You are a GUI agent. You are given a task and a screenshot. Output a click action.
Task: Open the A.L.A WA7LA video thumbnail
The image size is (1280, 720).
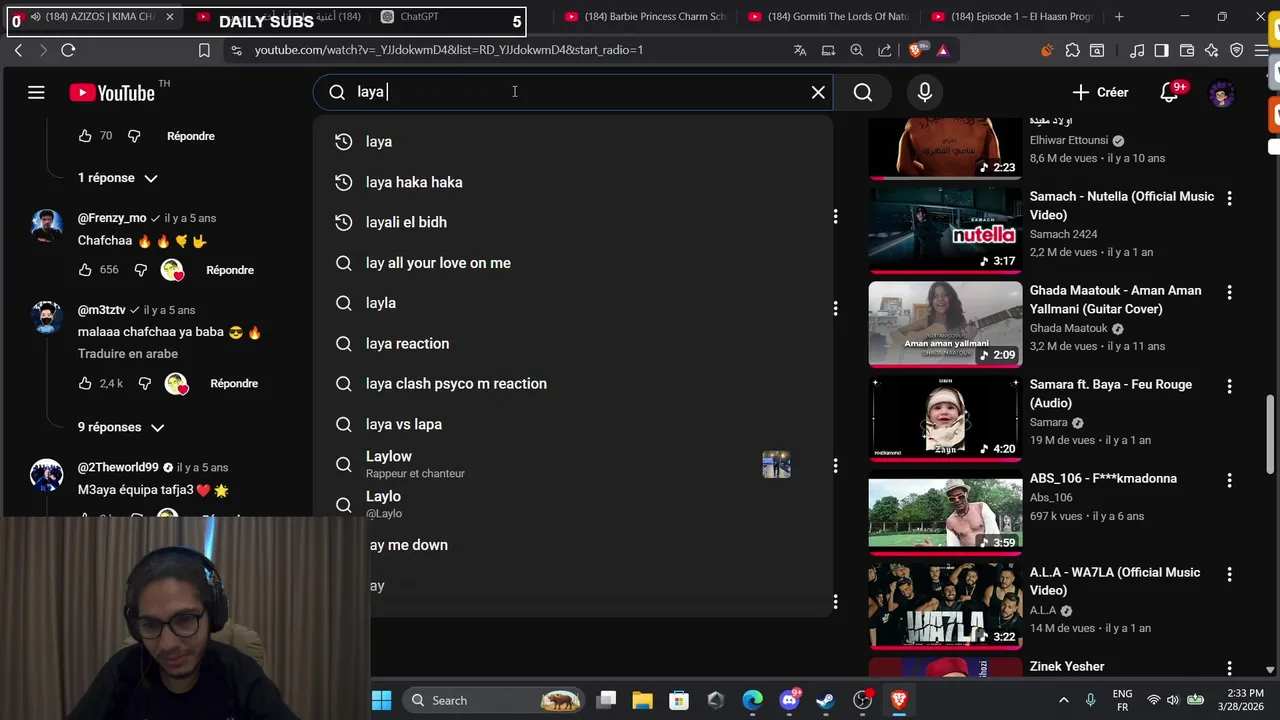pyautogui.click(x=945, y=605)
